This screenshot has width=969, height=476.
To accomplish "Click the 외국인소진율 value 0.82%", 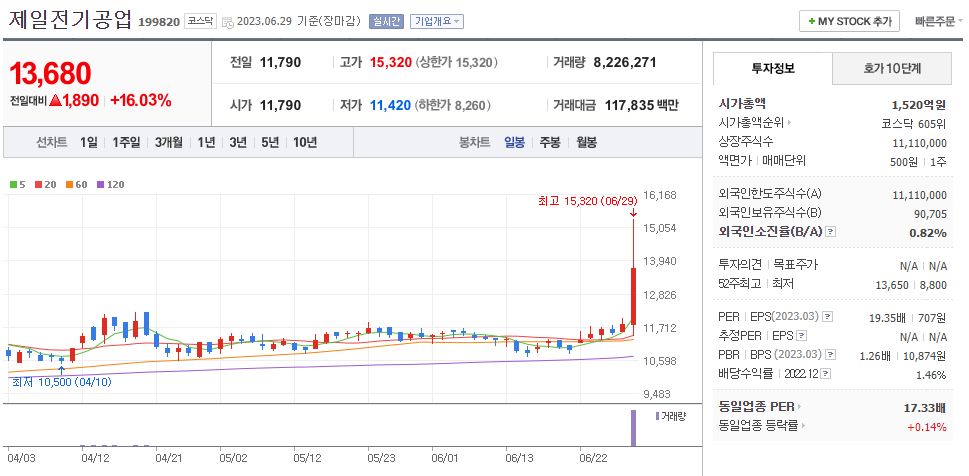I will coord(928,232).
